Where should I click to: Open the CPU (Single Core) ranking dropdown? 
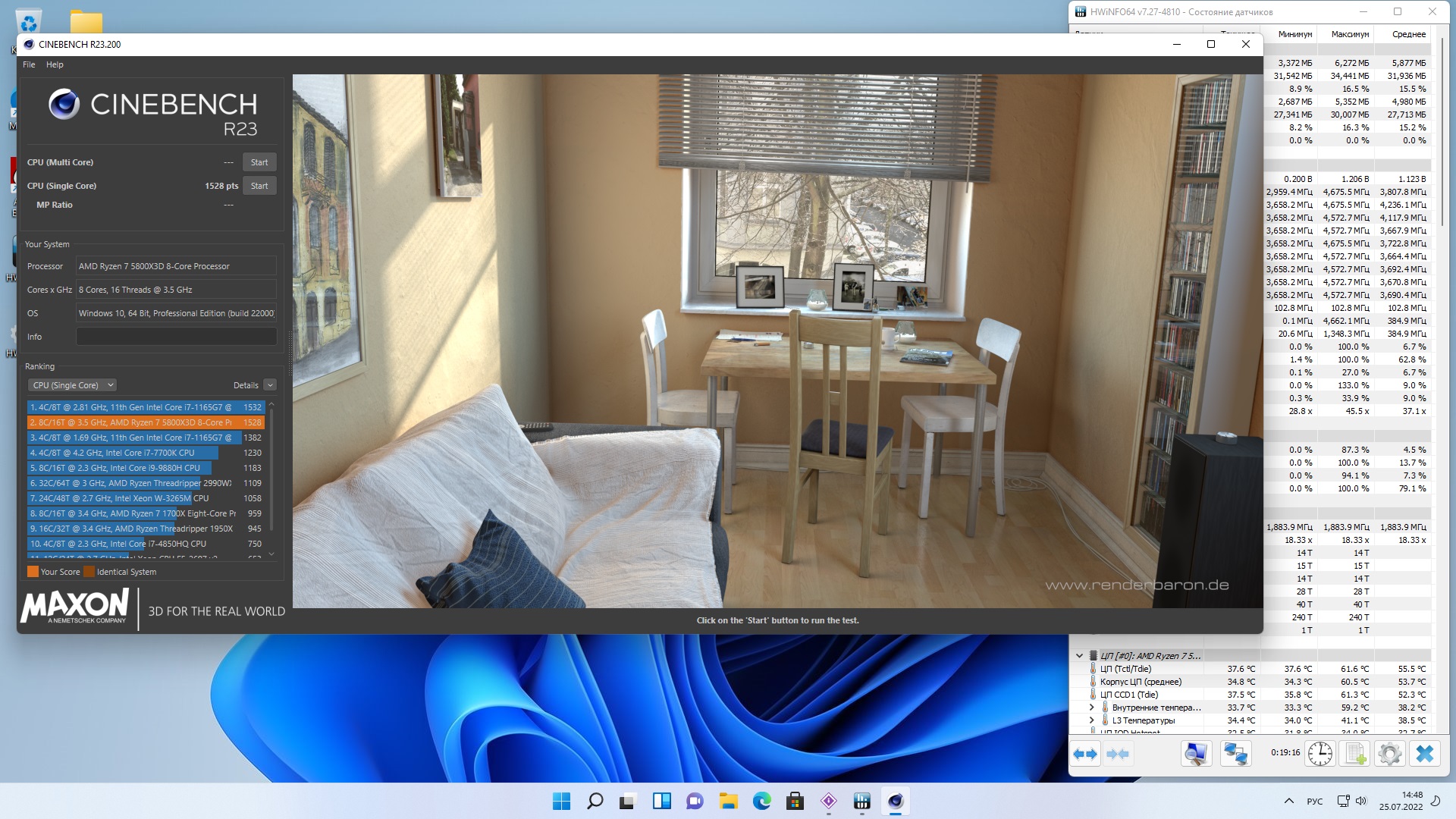pos(72,385)
